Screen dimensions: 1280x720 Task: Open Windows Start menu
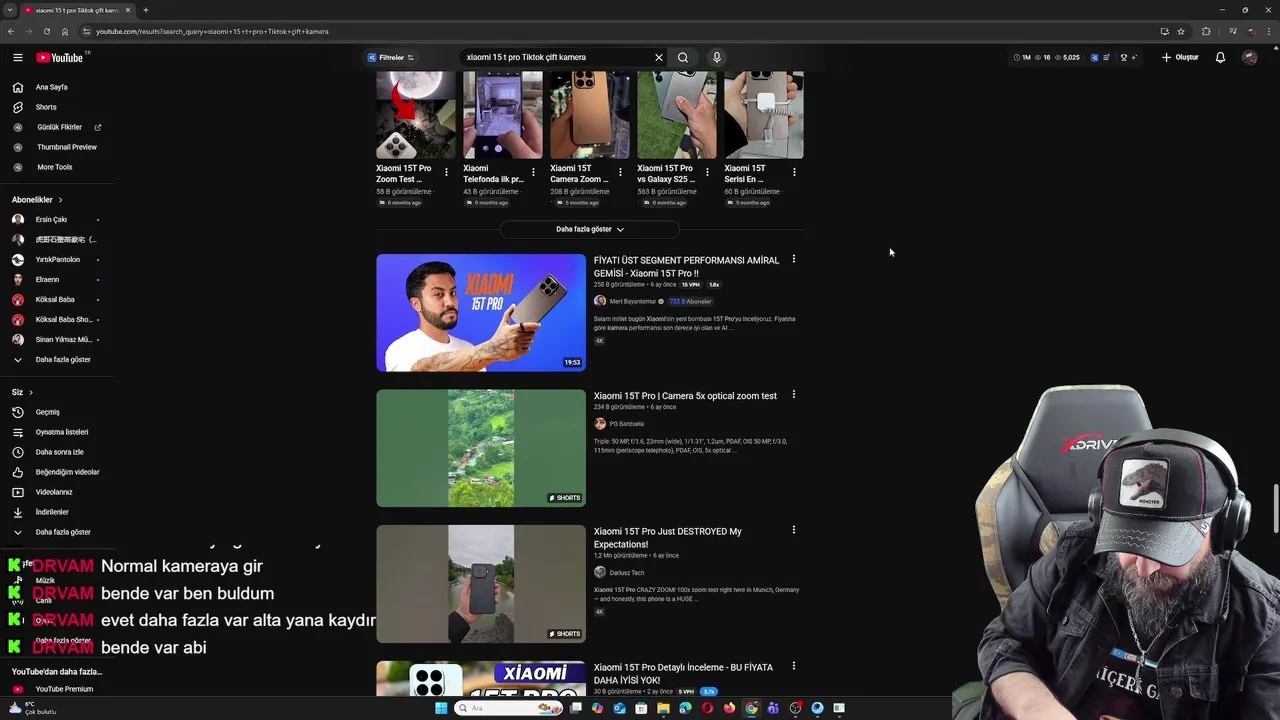click(x=441, y=708)
